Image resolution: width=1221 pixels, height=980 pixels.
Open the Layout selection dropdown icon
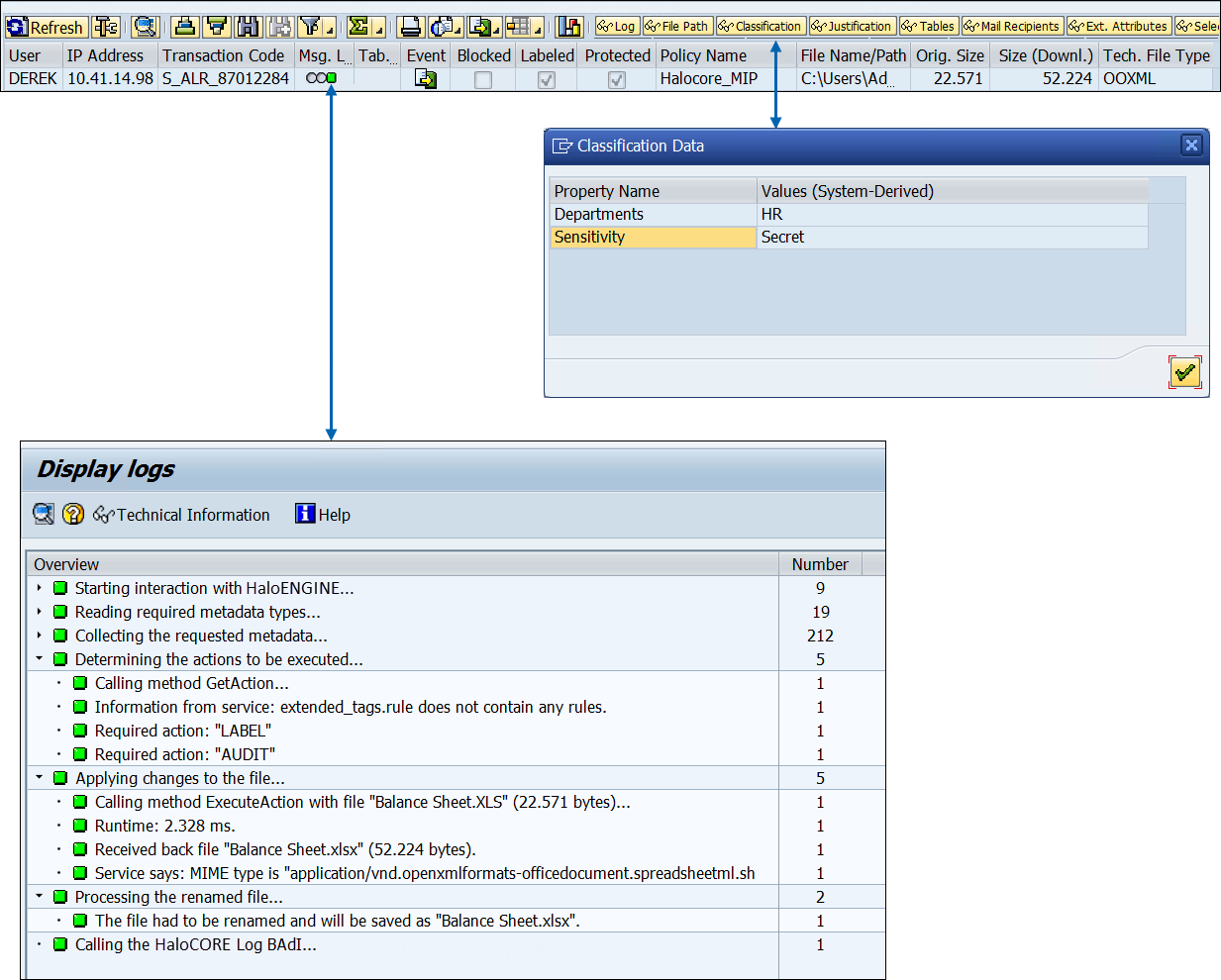point(524,27)
